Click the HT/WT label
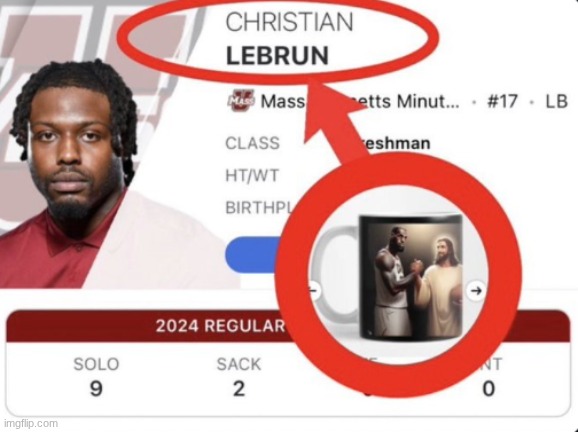This screenshot has height=432, width=578. coord(252,175)
